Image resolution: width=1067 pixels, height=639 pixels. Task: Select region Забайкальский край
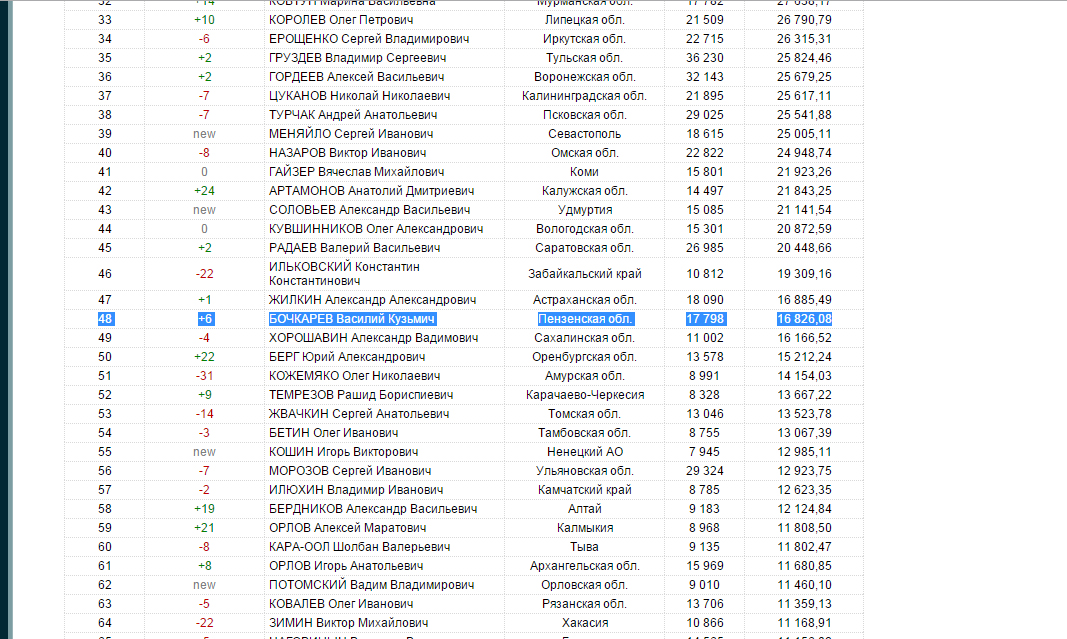tap(585, 274)
